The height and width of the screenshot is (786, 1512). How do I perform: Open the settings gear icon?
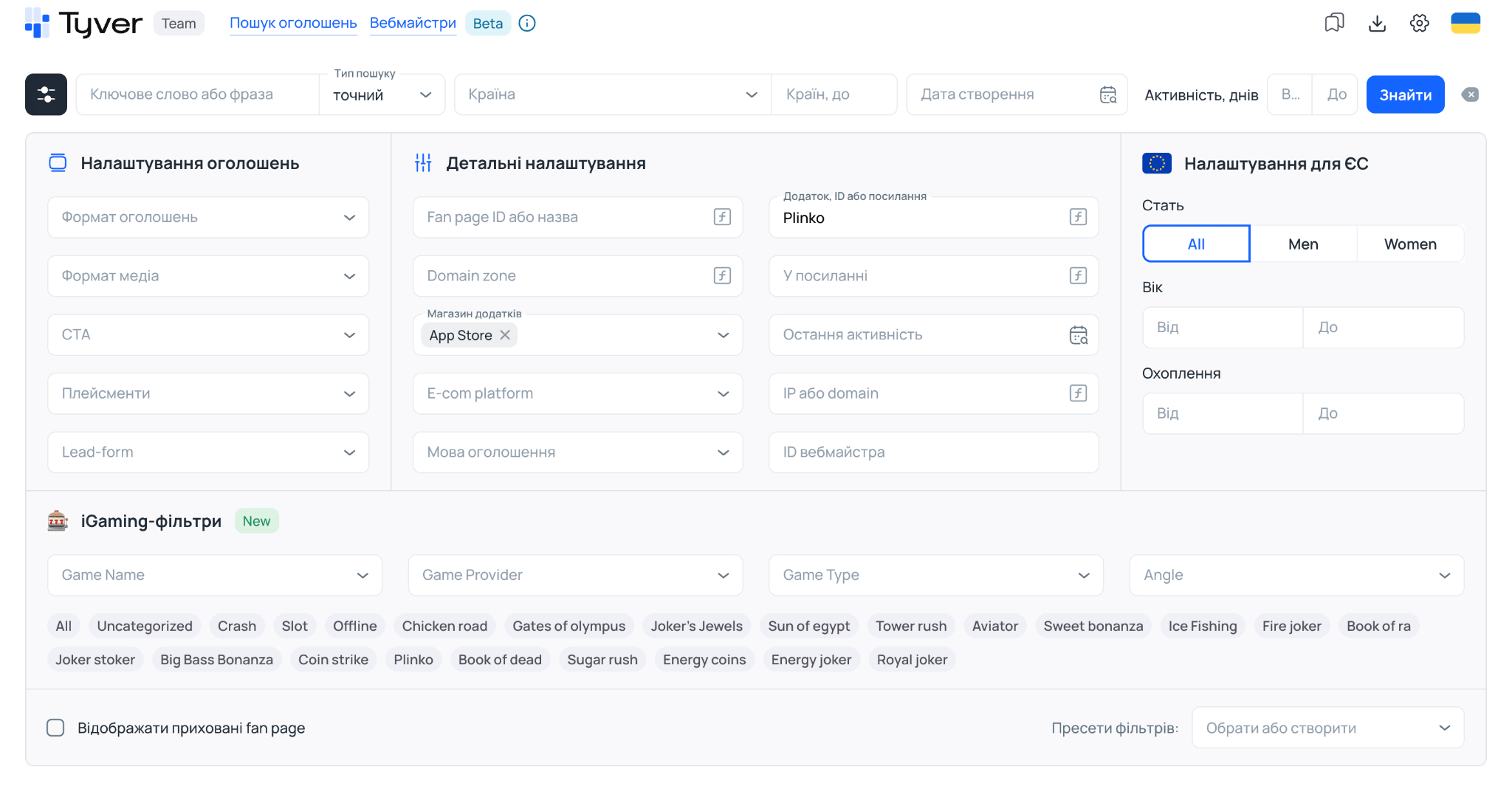coord(1419,24)
